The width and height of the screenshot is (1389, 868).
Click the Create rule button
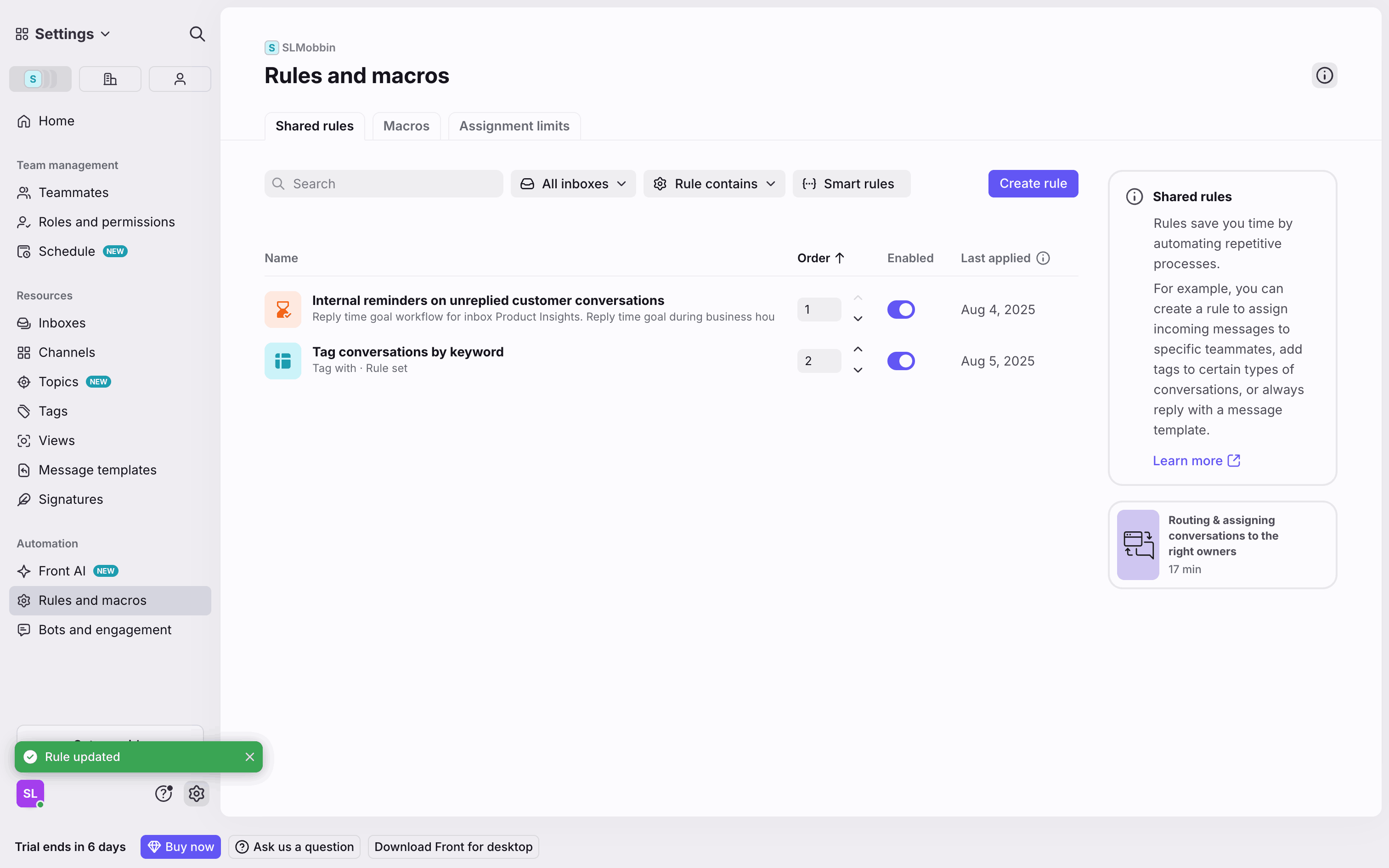pyautogui.click(x=1033, y=184)
